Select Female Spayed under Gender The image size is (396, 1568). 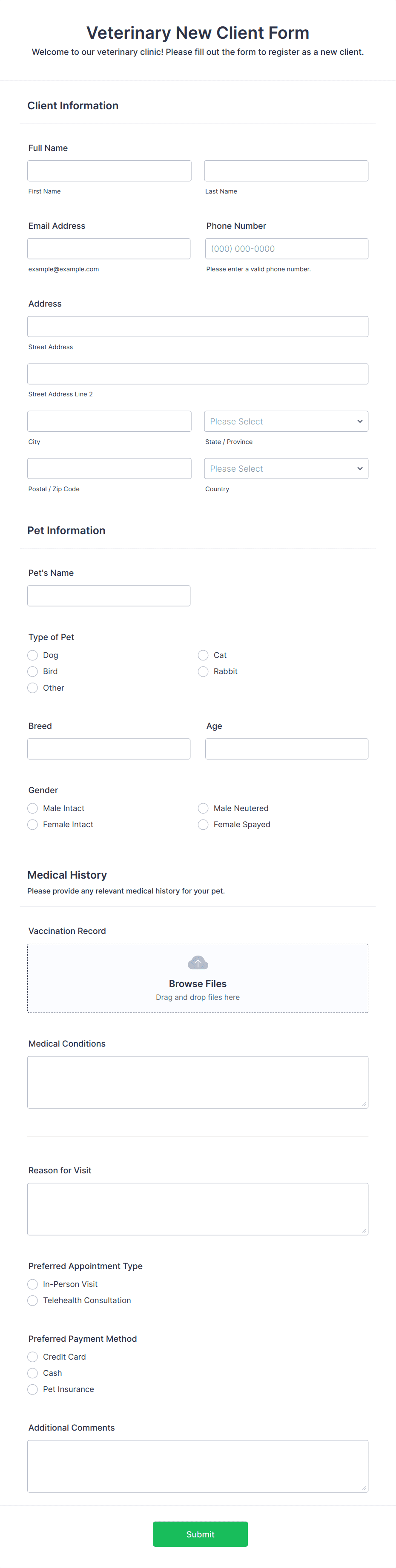pos(203,824)
